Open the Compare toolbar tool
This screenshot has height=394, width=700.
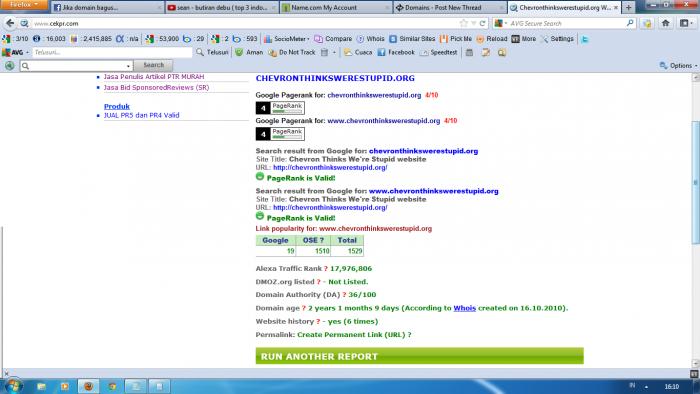[333, 39]
